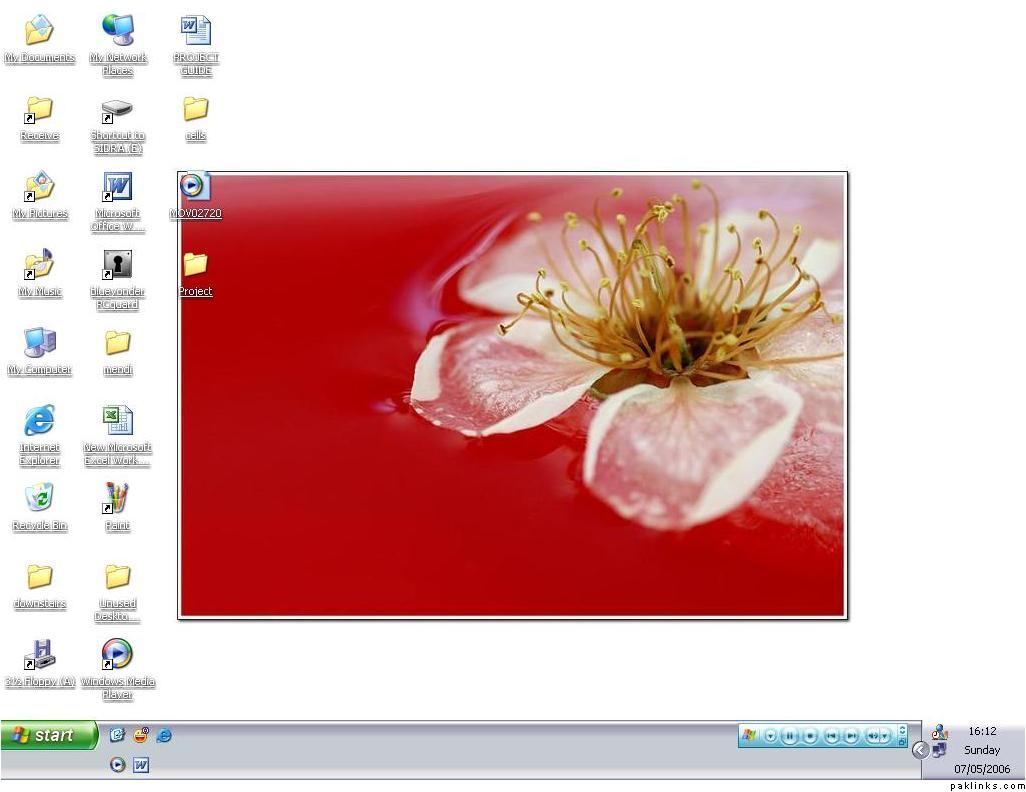Viewport: 1026px width, 792px height.
Task: Restore Media Player from the mini toolbar
Action: 902,741
